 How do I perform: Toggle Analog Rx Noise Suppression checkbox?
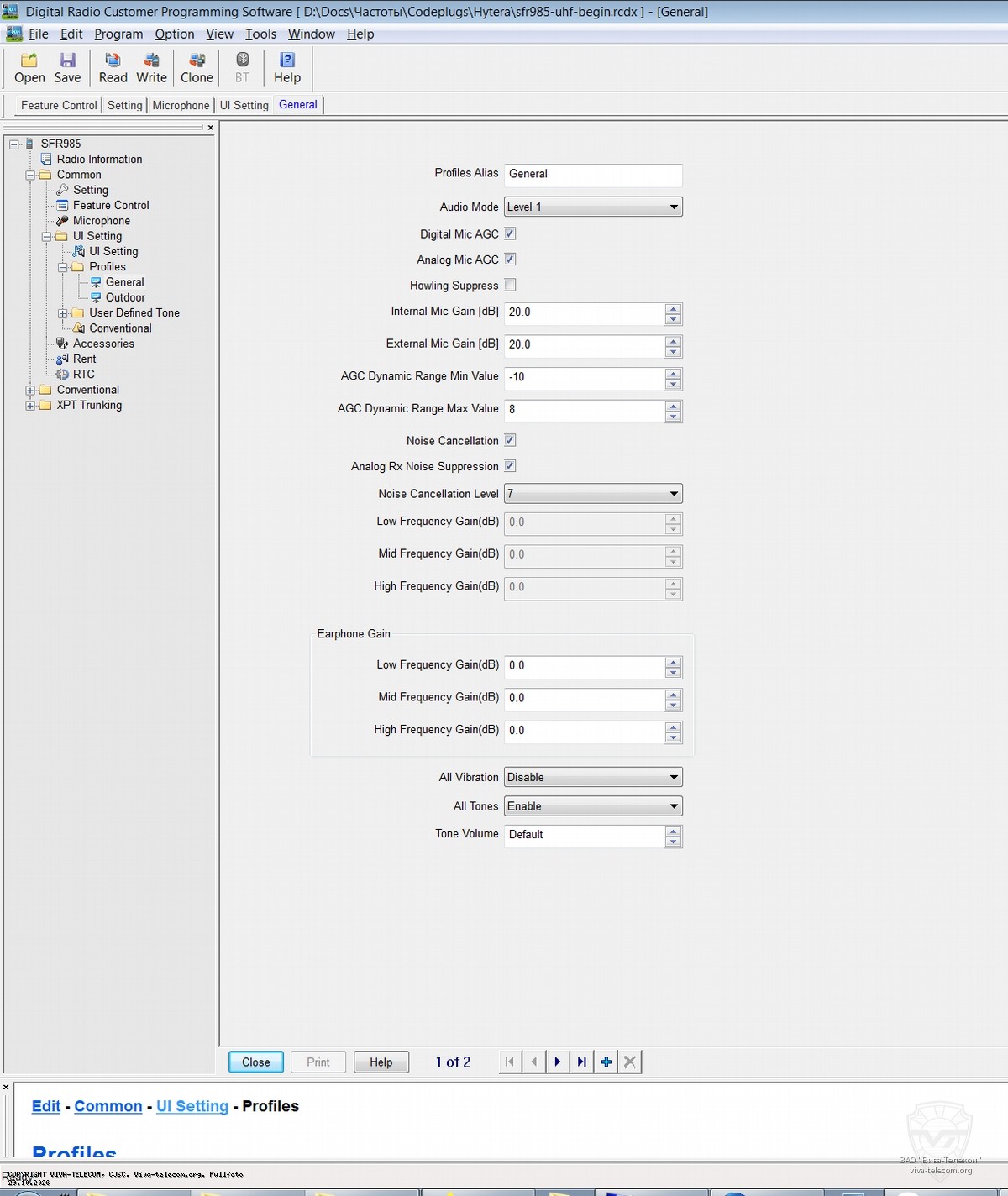(510, 466)
